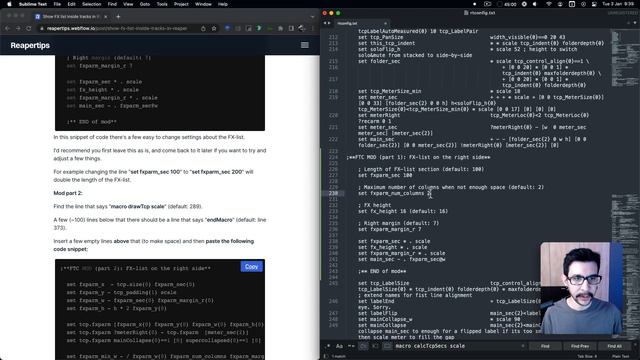Bookmark this page with star icon
The height and width of the screenshot is (360, 640).
click(214, 28)
